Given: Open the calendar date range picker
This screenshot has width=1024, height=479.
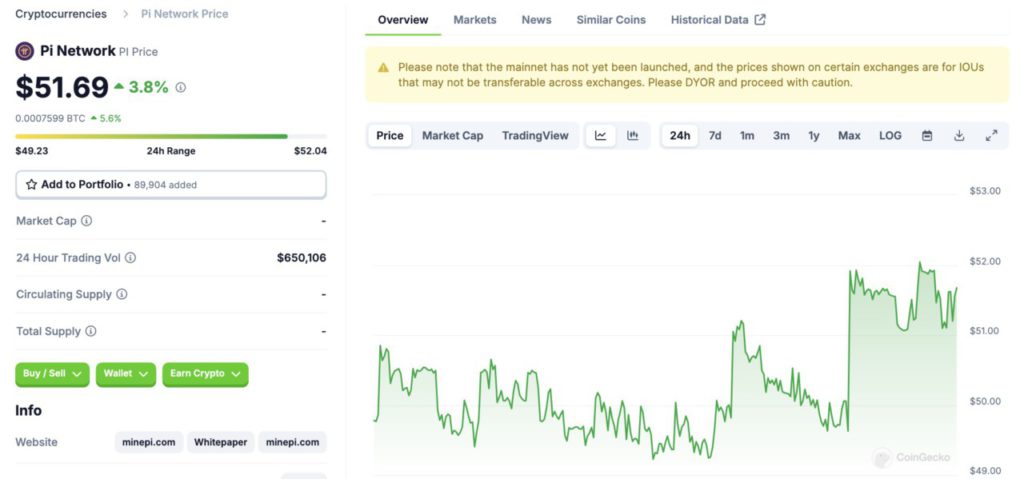Looking at the screenshot, I should 927,136.
